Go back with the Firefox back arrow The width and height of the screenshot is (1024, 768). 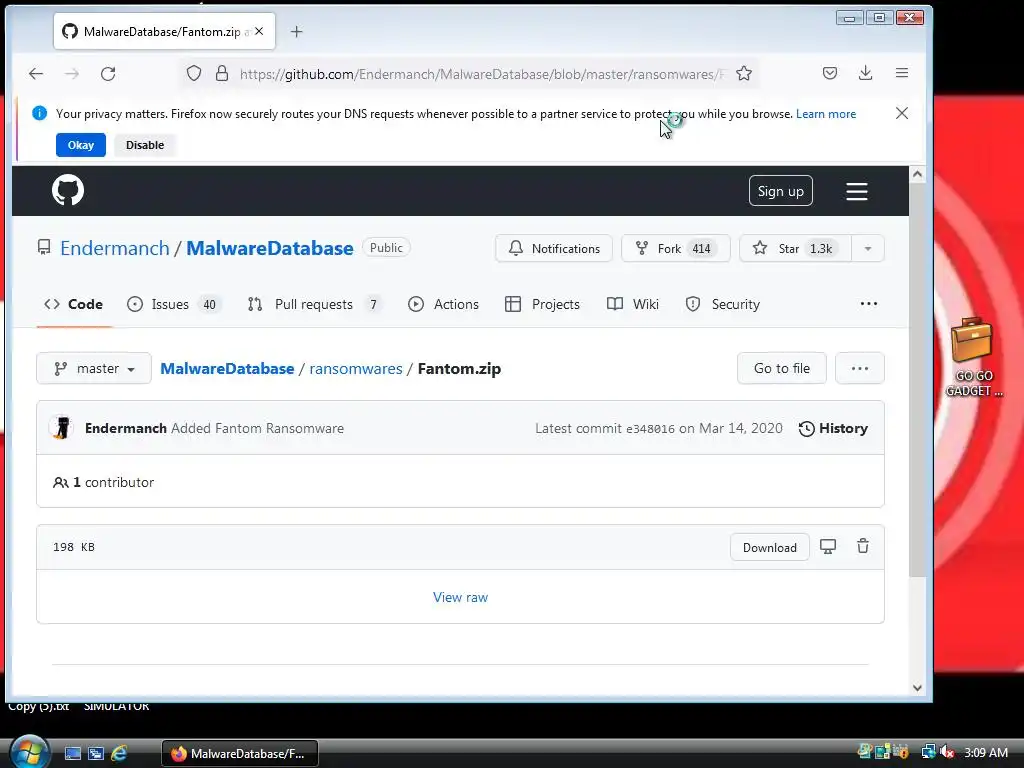(x=36, y=74)
